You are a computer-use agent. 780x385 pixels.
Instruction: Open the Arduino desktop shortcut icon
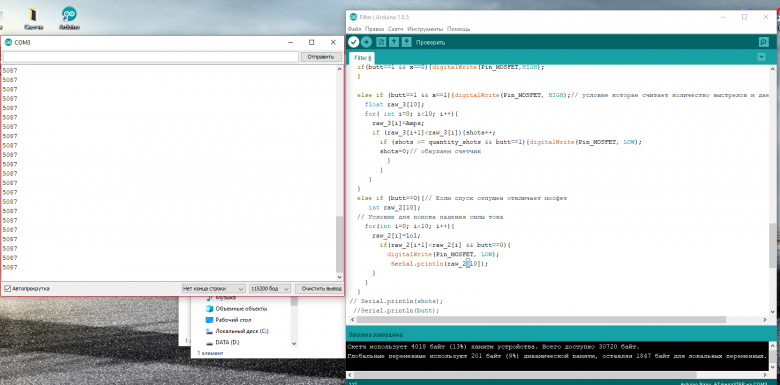[x=69, y=18]
